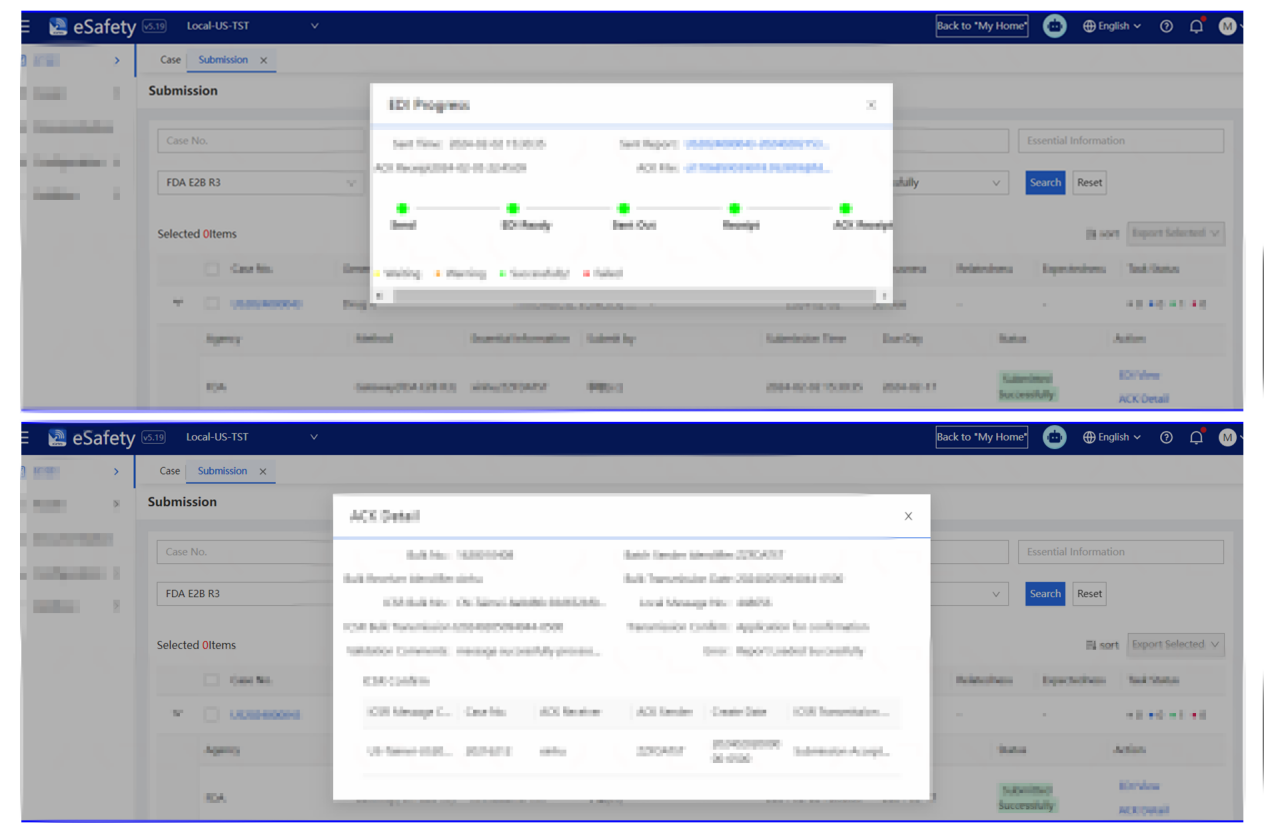Tick header Case No. checkbox in EDI Progress screenshot
Screen dimensions: 1264x833
tap(211, 269)
